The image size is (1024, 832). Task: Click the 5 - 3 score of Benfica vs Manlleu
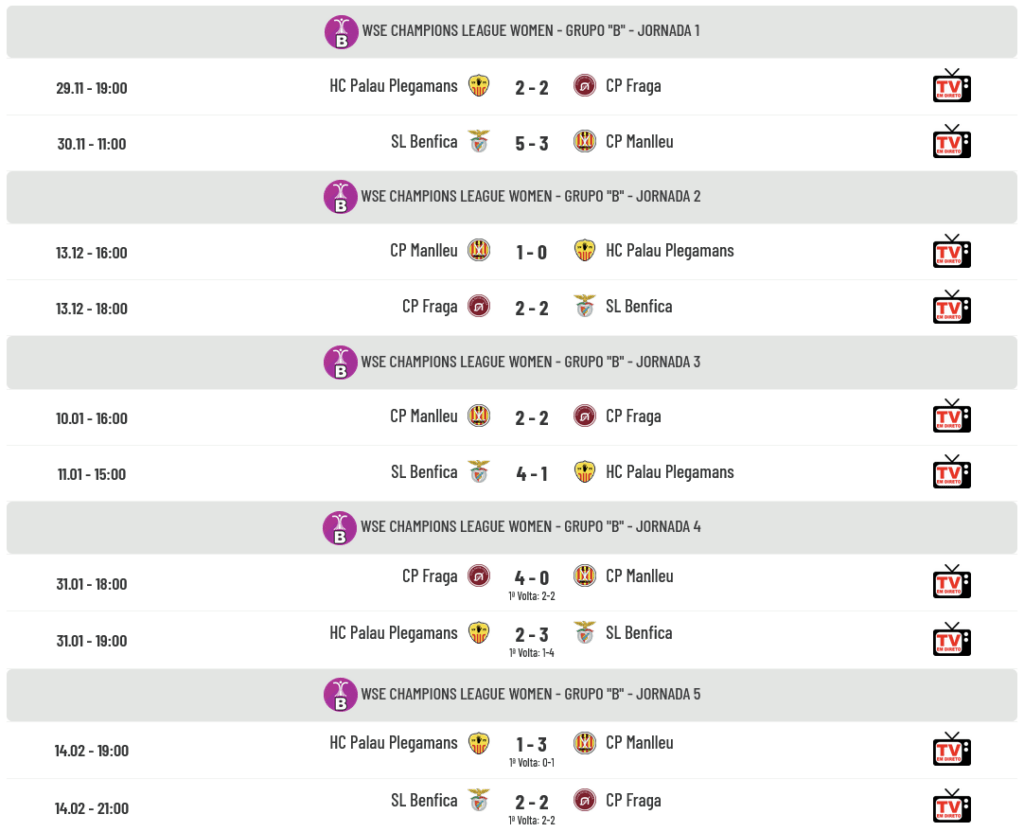532,143
